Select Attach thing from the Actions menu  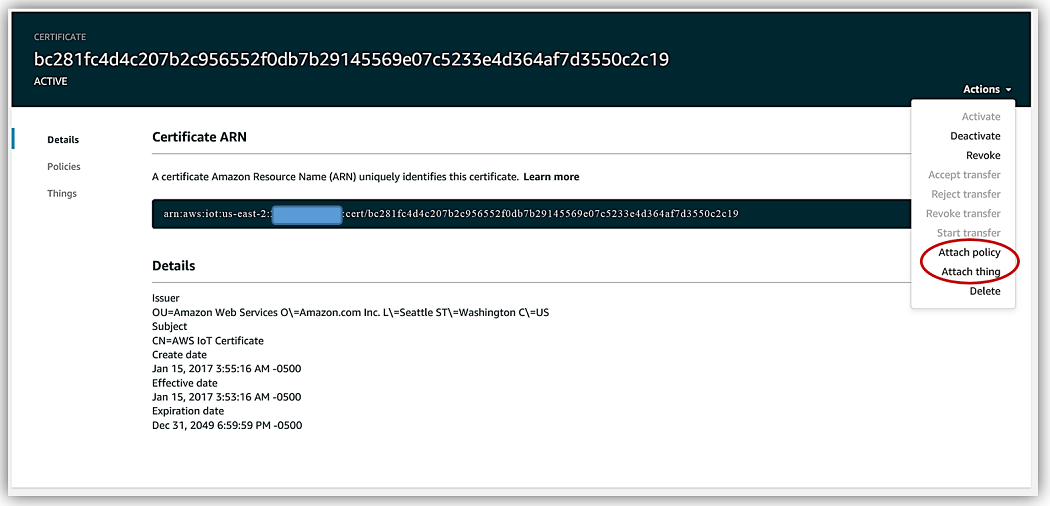coord(970,272)
